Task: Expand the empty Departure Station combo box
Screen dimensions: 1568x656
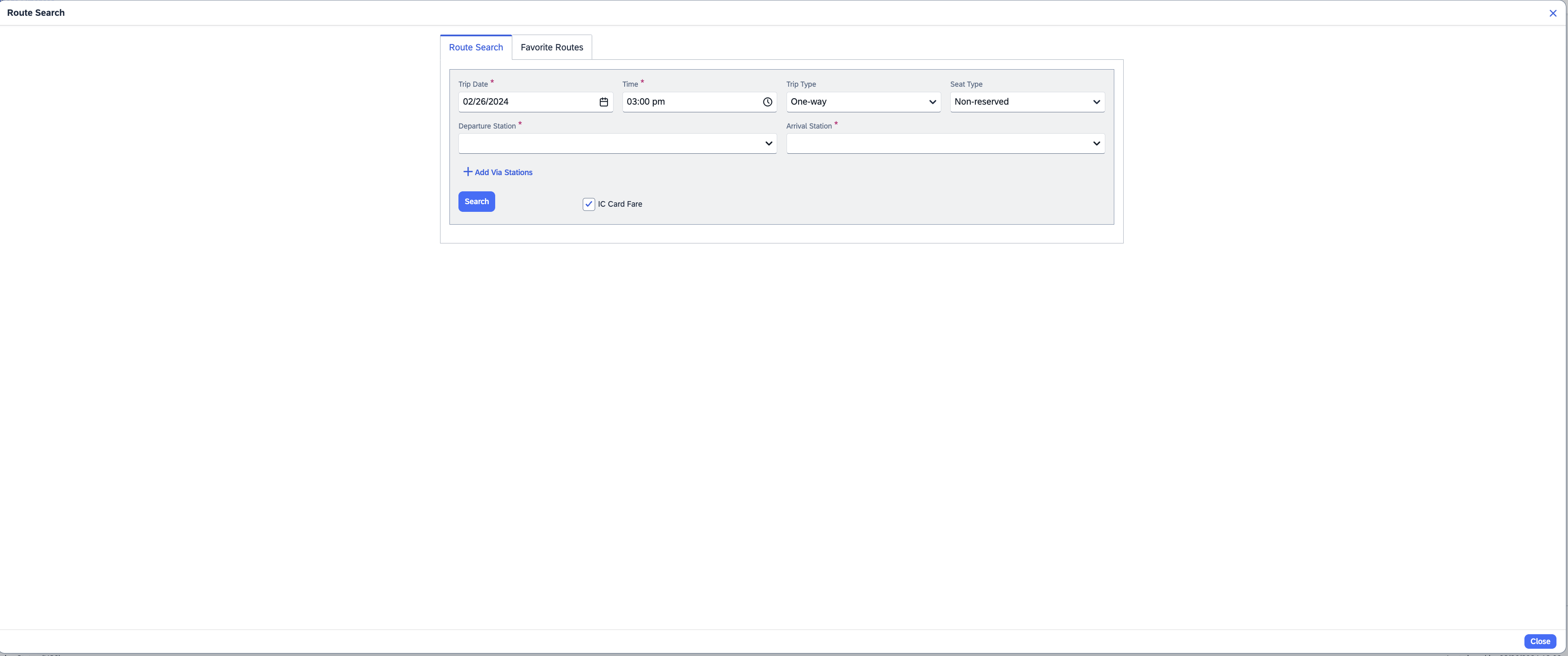Action: (609, 143)
